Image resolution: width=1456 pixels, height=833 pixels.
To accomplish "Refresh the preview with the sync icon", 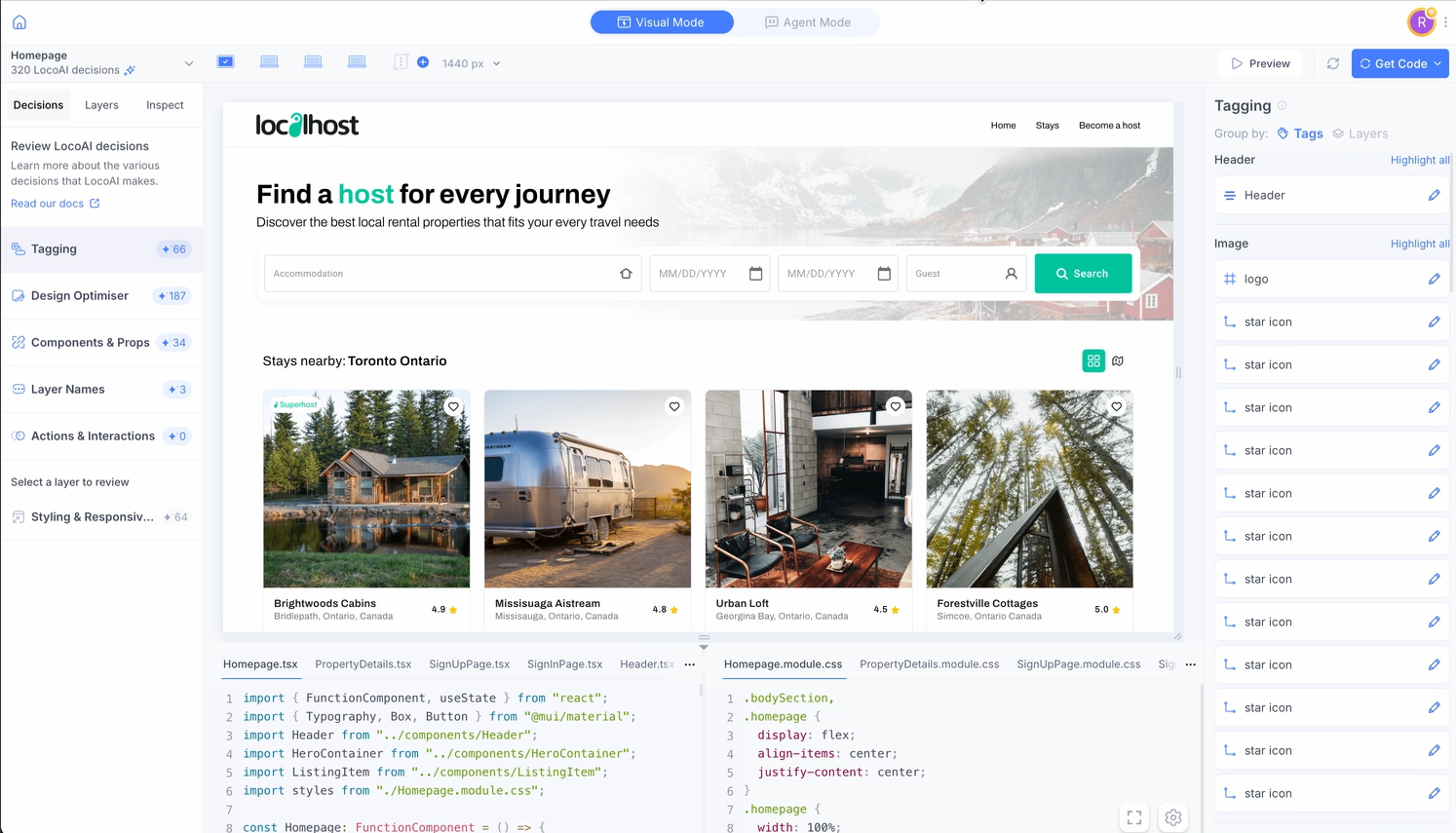I will [1333, 63].
